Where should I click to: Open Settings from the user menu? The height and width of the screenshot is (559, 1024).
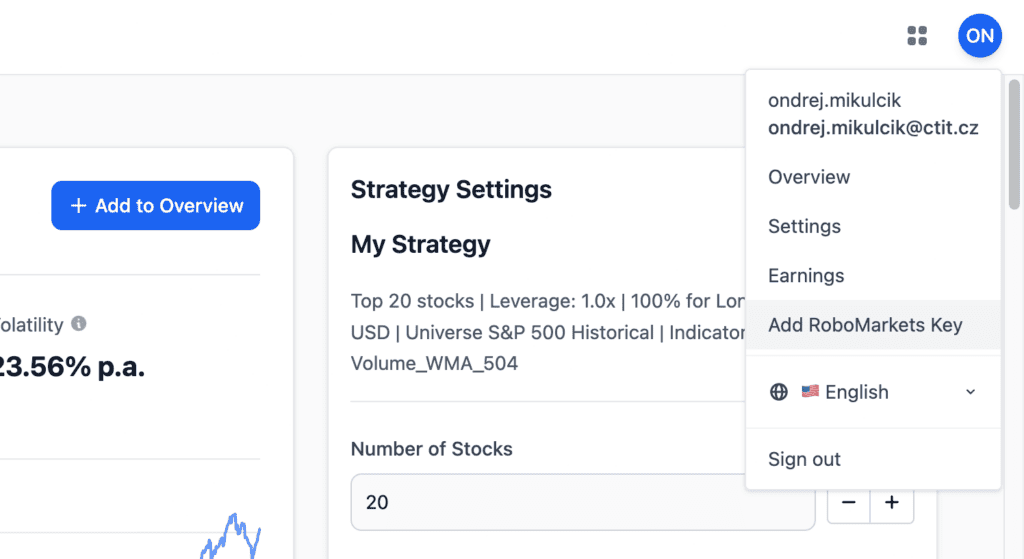[x=804, y=226]
